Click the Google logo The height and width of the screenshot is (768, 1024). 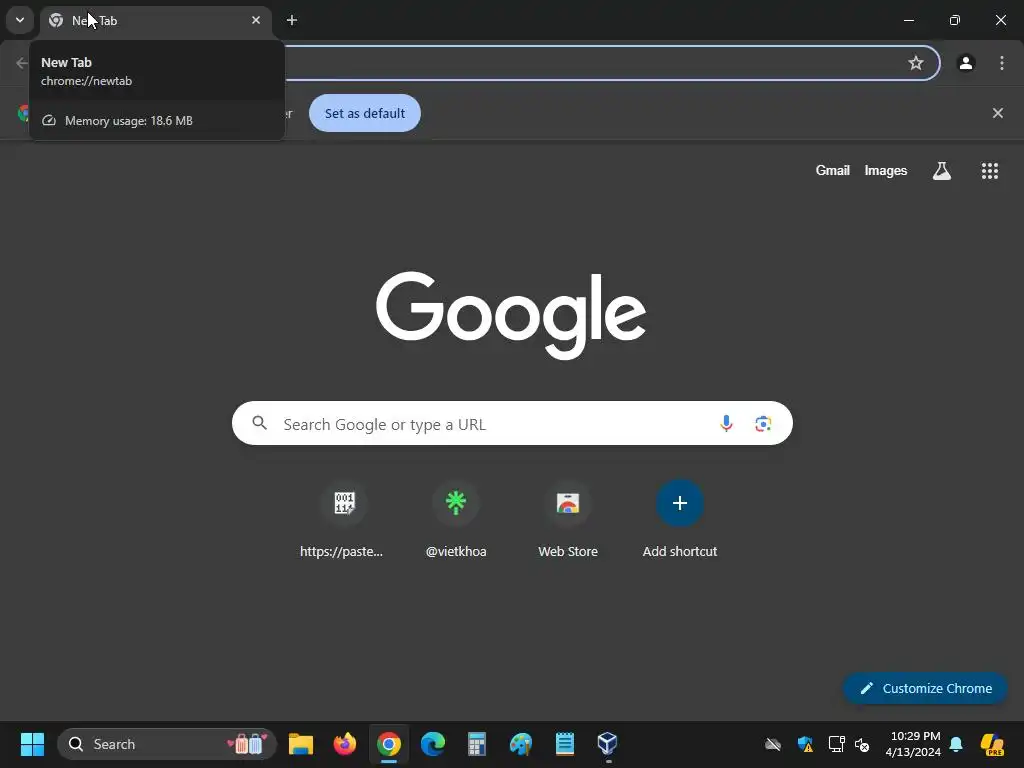click(511, 315)
